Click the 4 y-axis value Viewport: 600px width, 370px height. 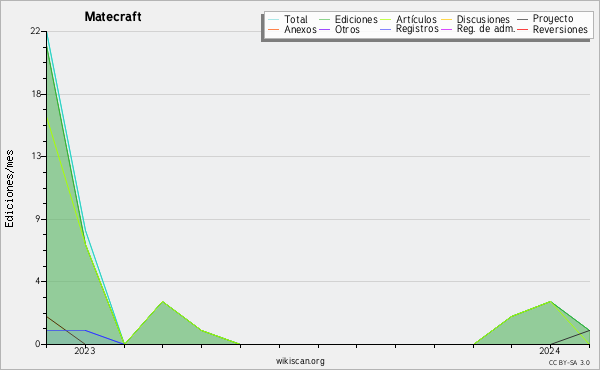pos(38,281)
